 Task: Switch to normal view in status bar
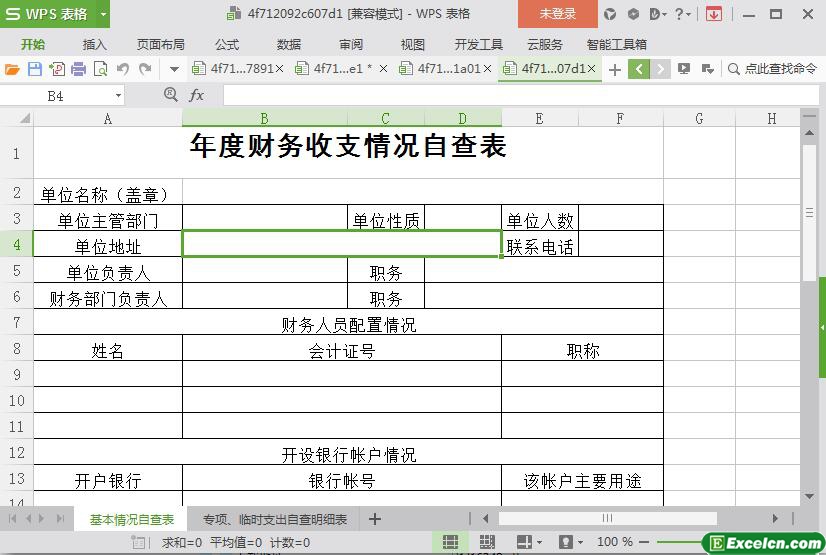(x=451, y=542)
